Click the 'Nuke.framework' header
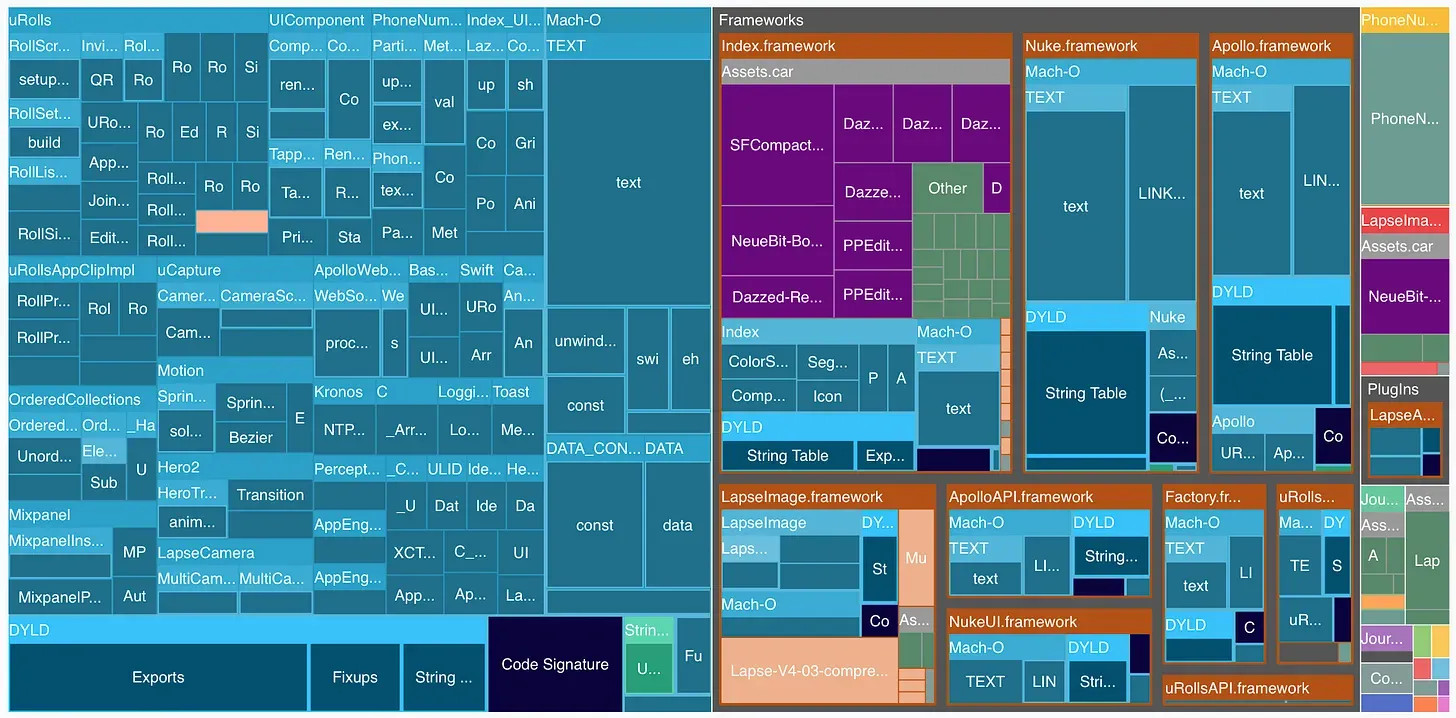Screen dimensions: 1456x718 [1111, 46]
